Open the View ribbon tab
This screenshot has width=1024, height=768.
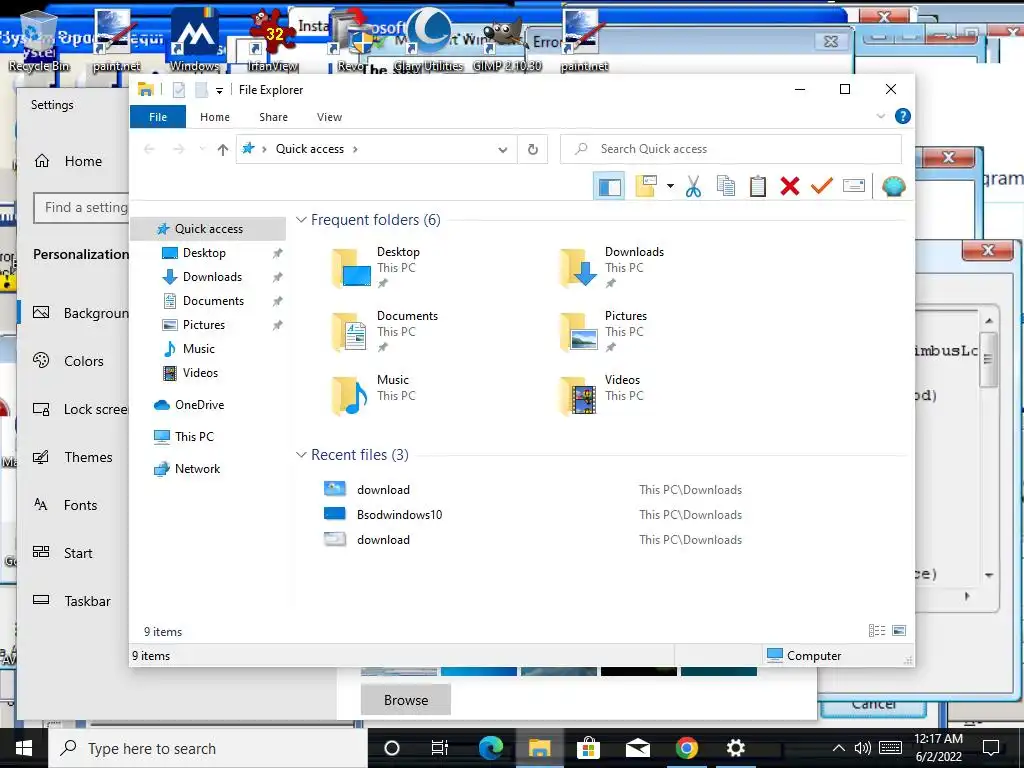pyautogui.click(x=329, y=117)
